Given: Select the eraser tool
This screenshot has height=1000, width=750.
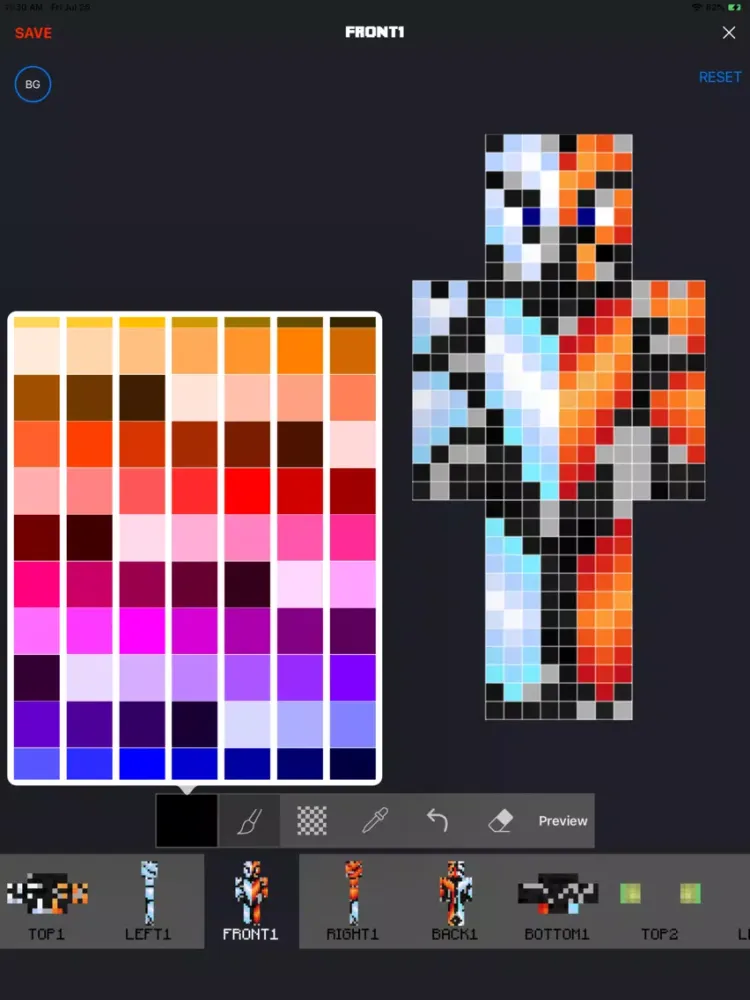Looking at the screenshot, I should click(x=501, y=821).
